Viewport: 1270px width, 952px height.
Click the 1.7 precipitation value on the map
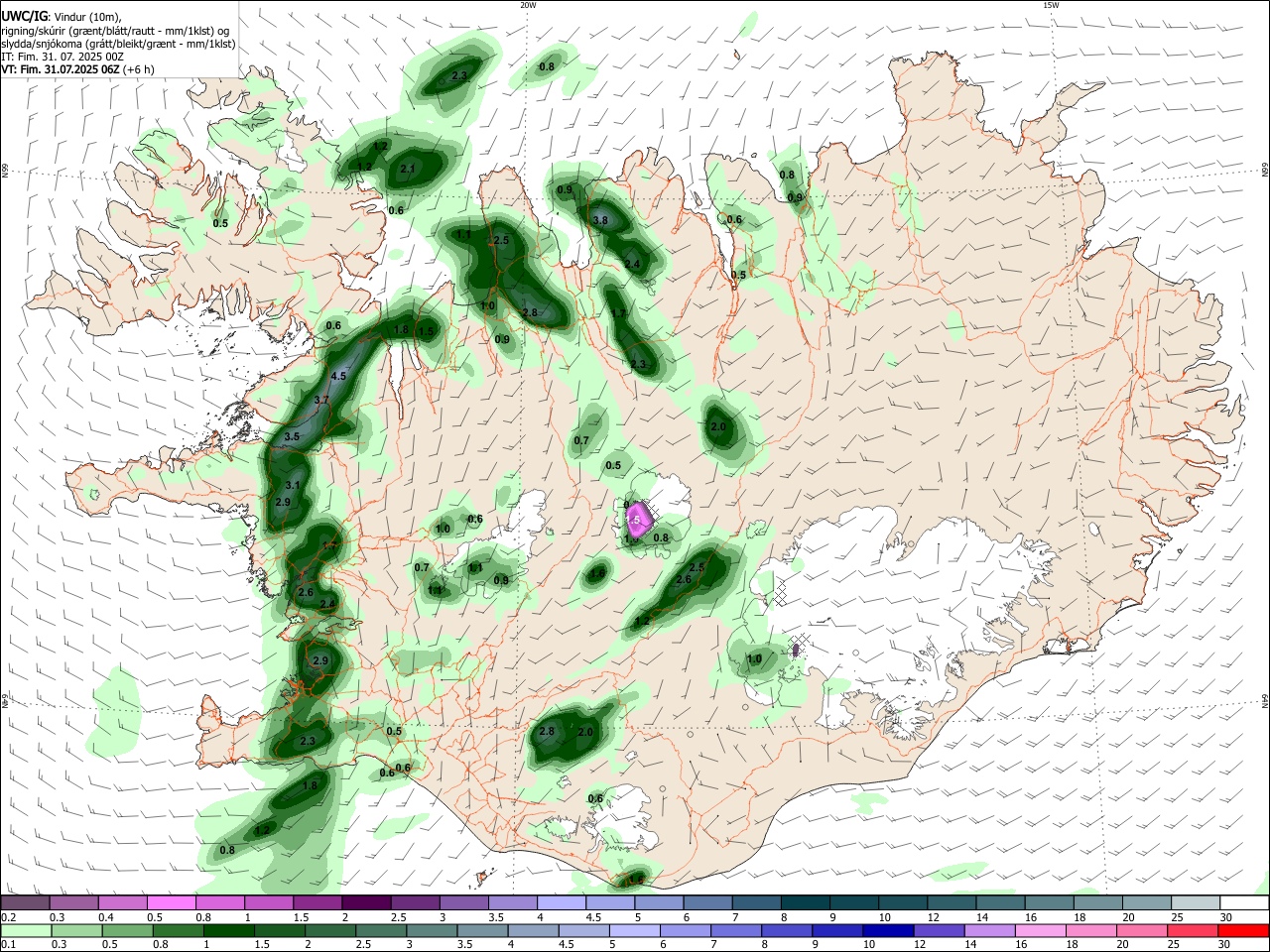tap(618, 313)
